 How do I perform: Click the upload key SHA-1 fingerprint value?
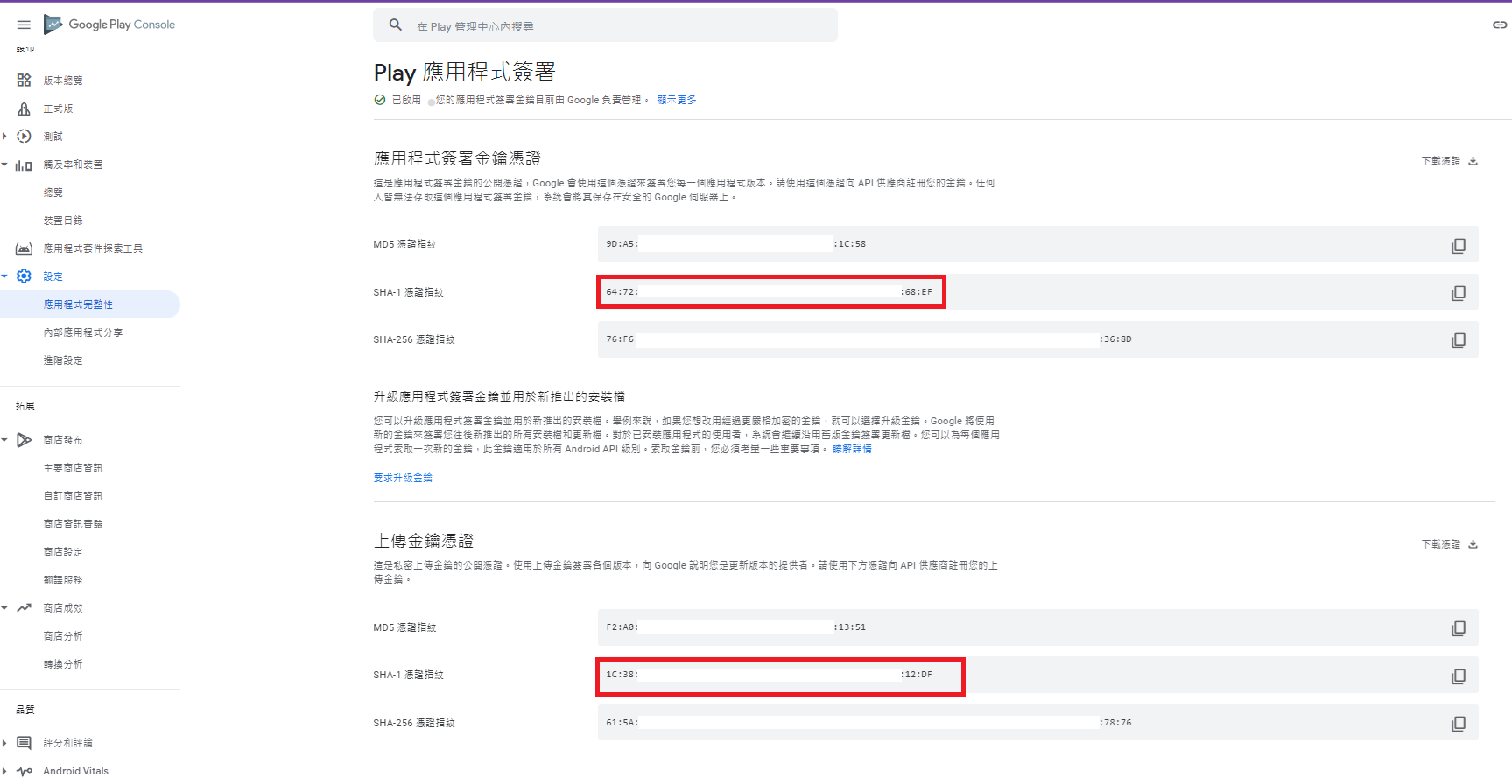tap(770, 675)
